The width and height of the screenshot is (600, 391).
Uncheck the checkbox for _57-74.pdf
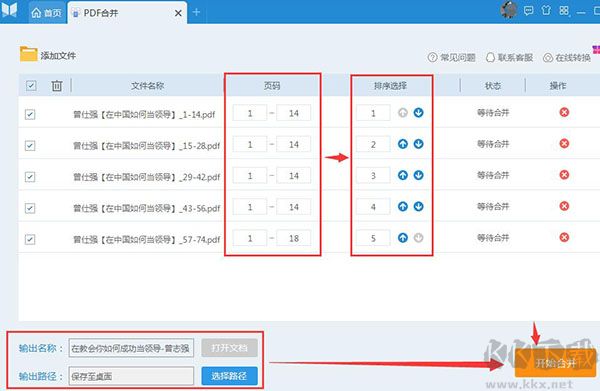coord(30,239)
